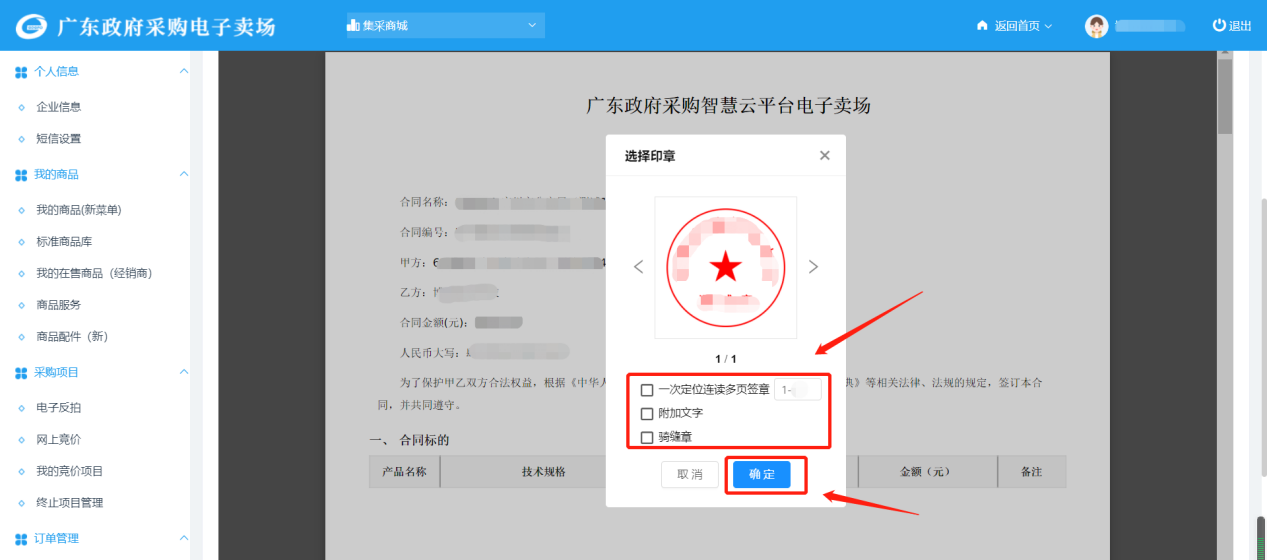
Task: Open 标准商品库 menu item
Action: coord(64,242)
